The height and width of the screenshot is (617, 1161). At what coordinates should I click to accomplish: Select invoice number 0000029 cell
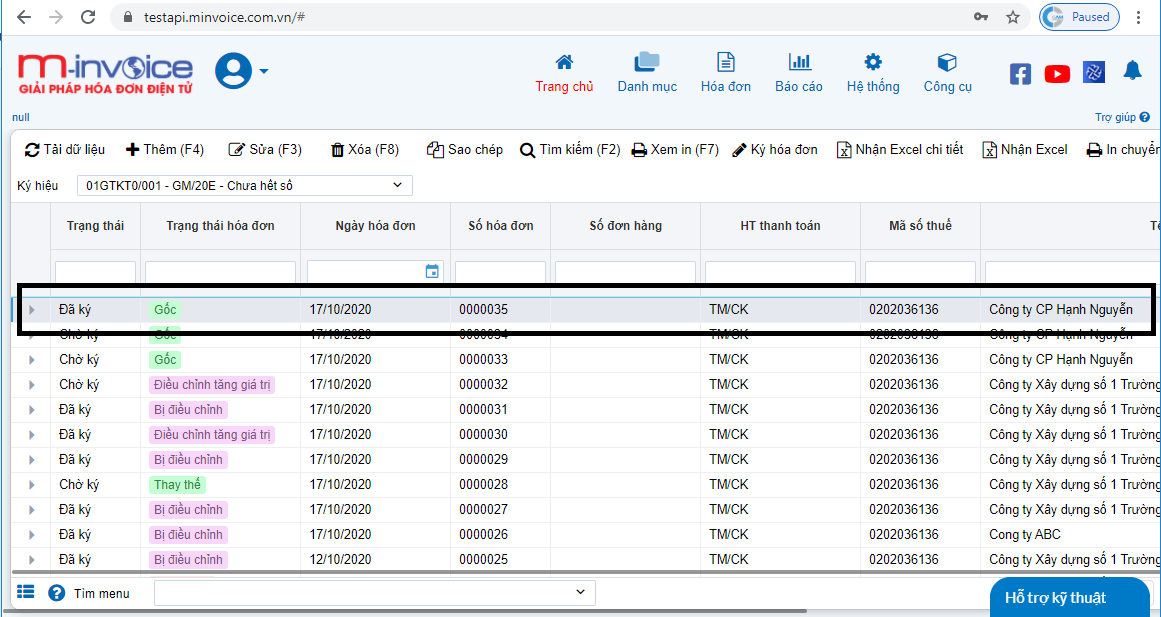pyautogui.click(x=500, y=460)
